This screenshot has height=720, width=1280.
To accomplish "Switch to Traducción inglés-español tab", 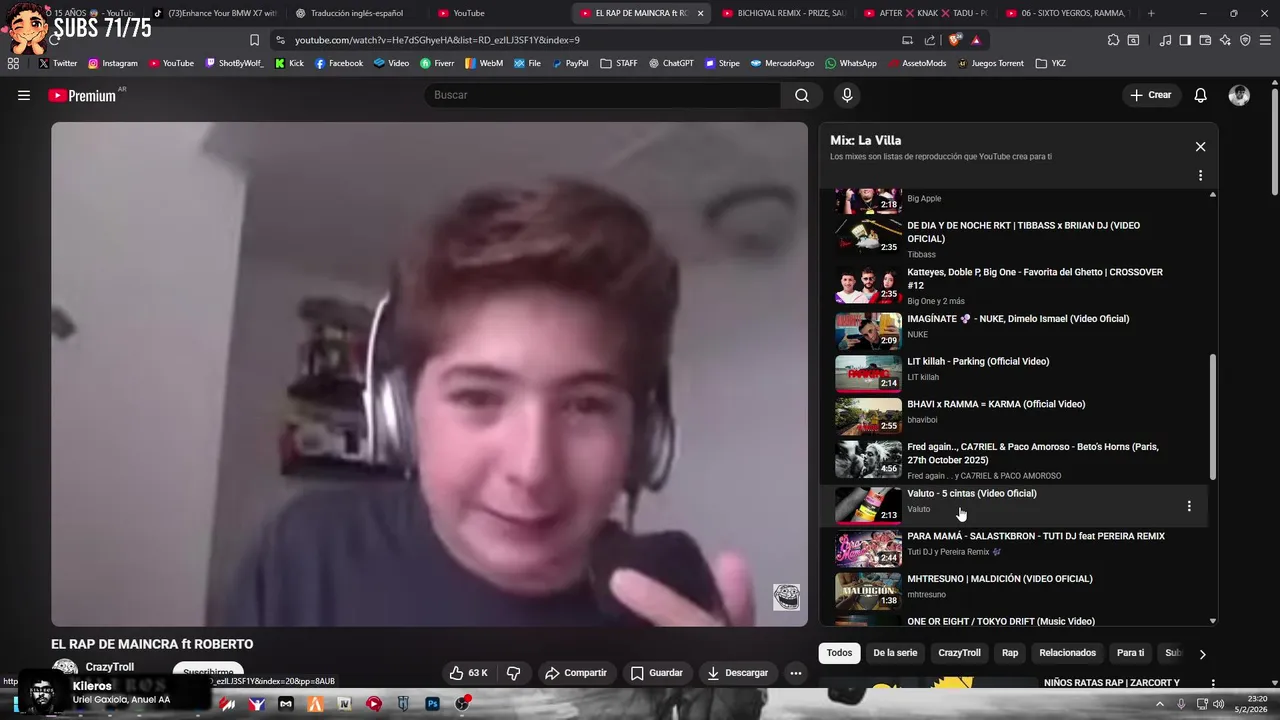I will tap(357, 13).
